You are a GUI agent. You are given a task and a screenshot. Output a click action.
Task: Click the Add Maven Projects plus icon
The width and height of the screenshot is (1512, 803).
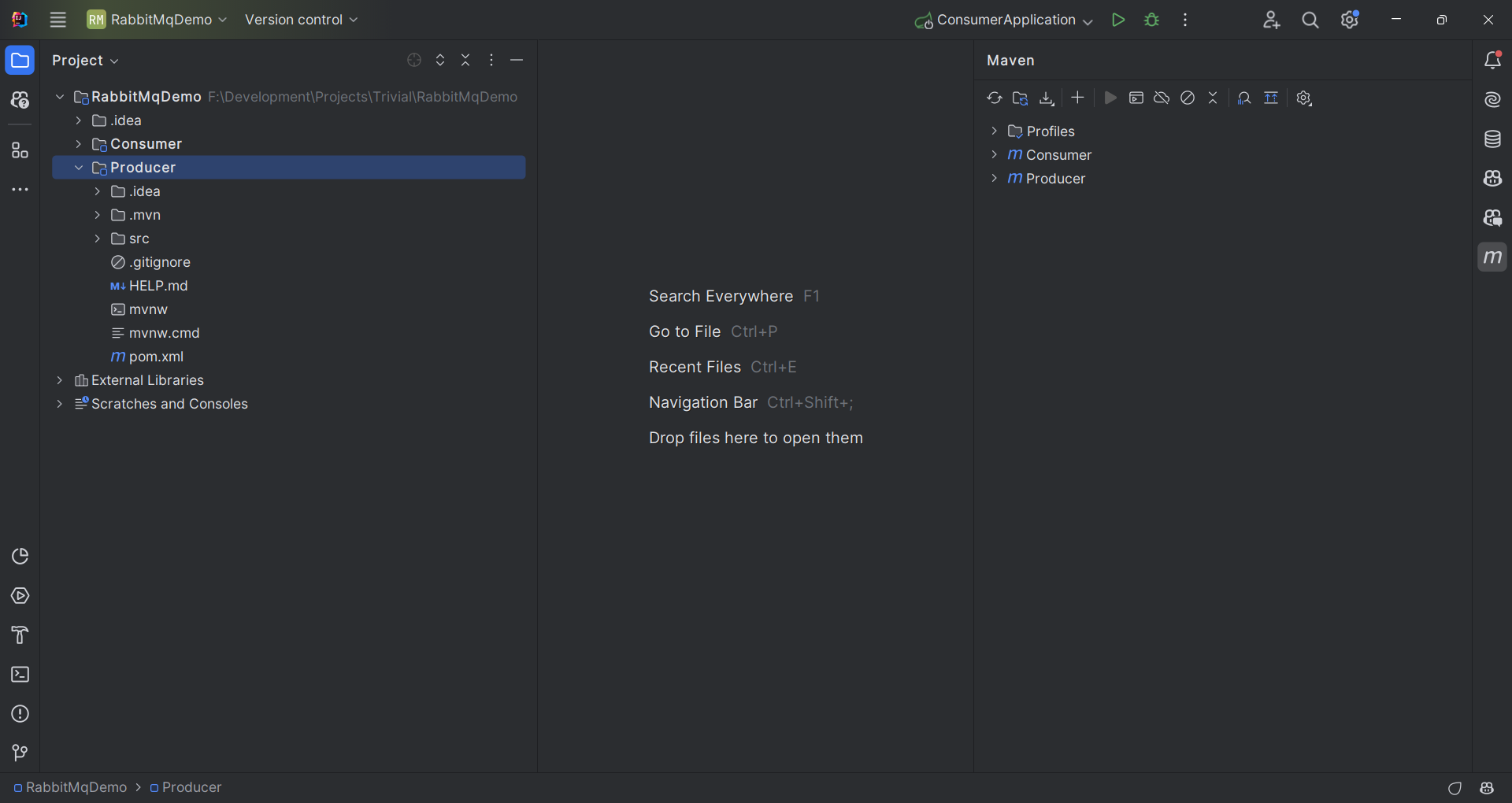(x=1077, y=98)
